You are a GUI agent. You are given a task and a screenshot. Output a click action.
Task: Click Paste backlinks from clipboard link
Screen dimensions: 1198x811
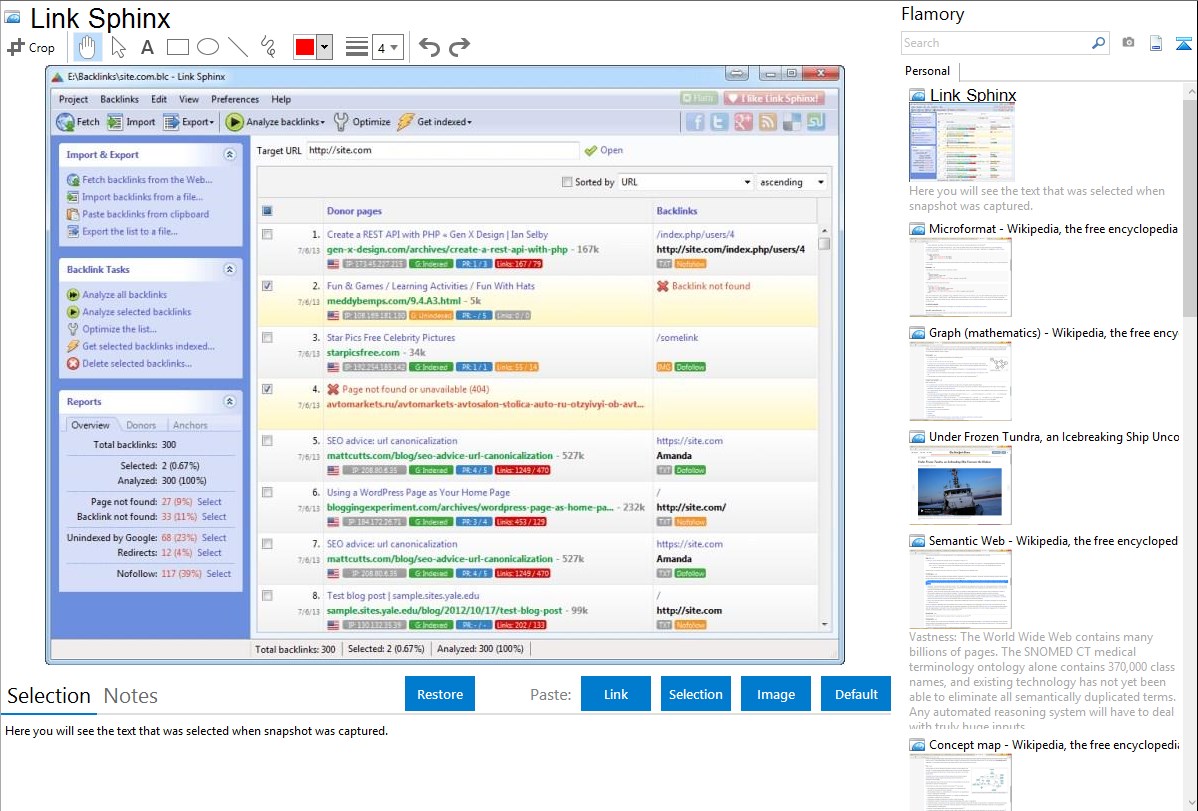145,214
